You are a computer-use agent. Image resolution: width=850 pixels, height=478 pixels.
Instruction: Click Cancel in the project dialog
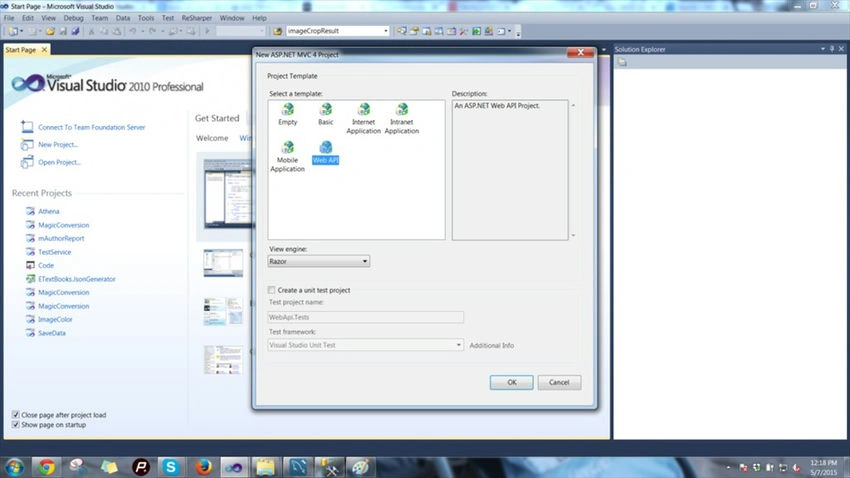pyautogui.click(x=559, y=382)
